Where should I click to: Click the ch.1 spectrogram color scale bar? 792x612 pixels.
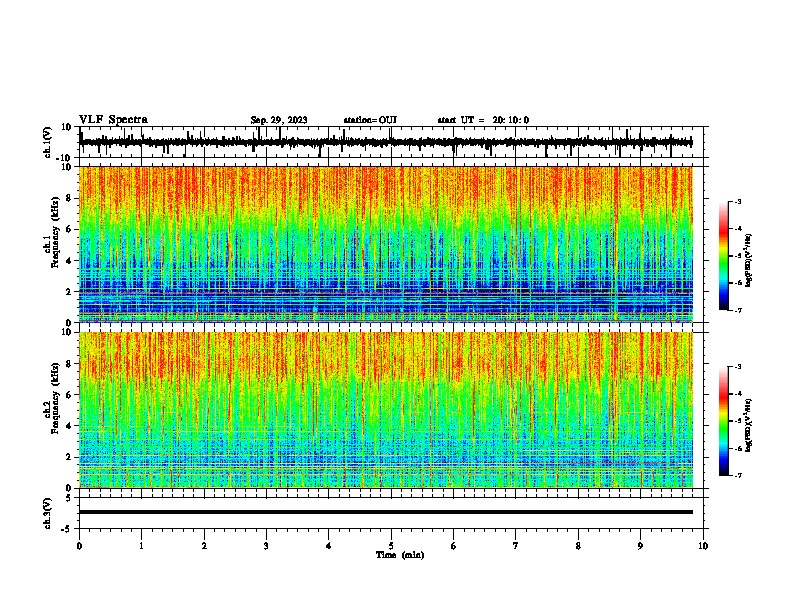(723, 256)
